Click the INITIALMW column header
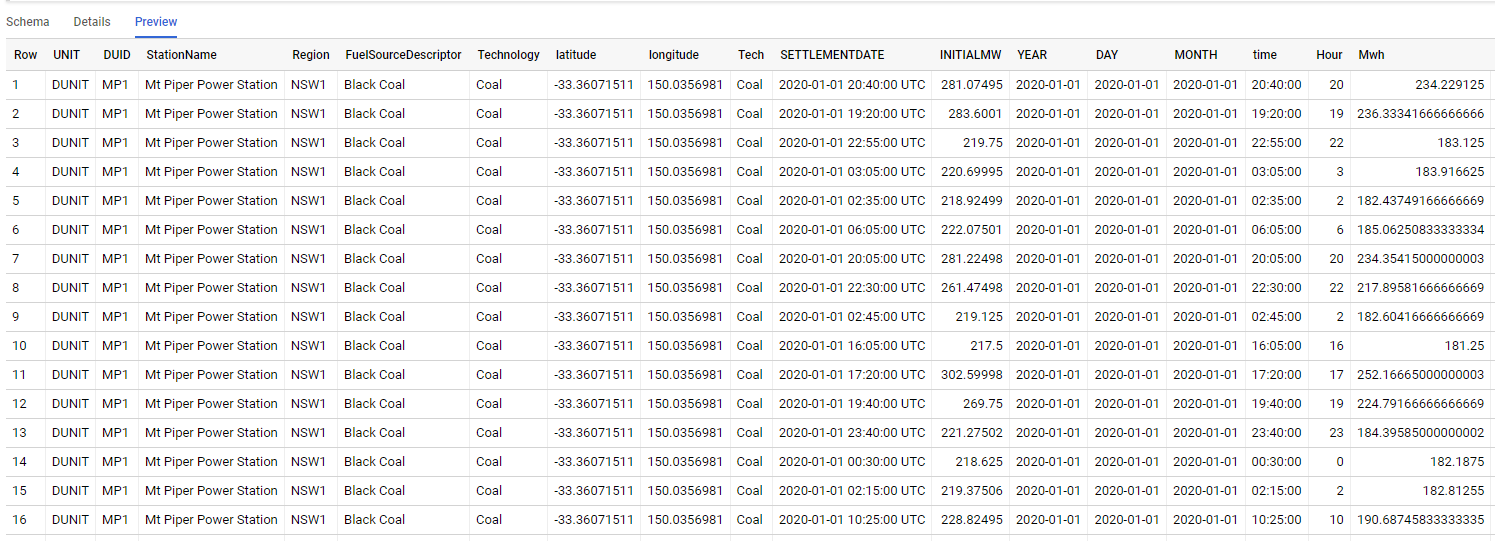This screenshot has width=1495, height=541. click(x=971, y=55)
